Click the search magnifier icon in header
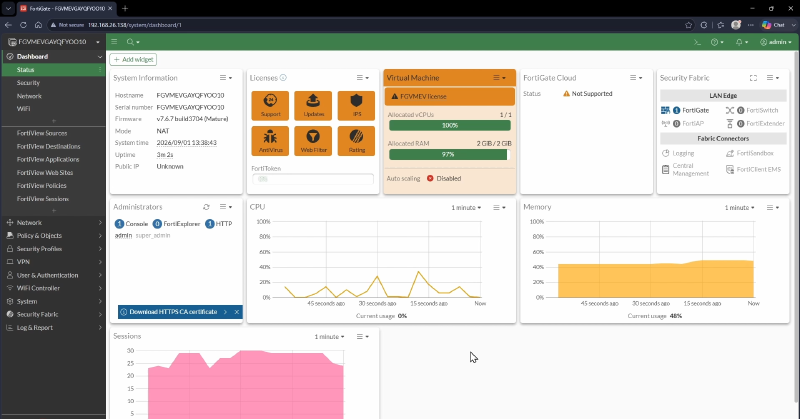Image resolution: width=800 pixels, height=419 pixels. click(133, 42)
